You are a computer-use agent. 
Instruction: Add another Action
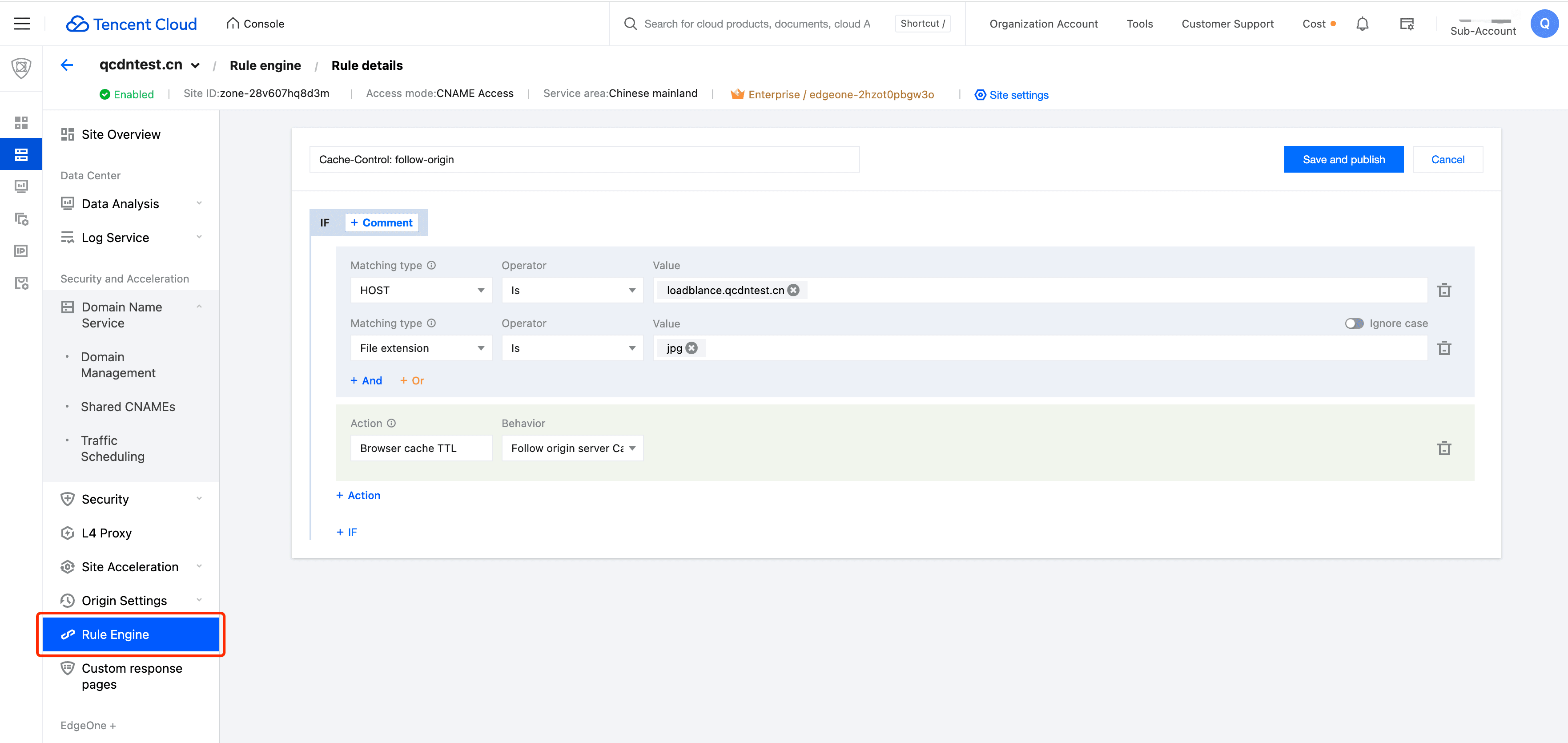tap(358, 496)
